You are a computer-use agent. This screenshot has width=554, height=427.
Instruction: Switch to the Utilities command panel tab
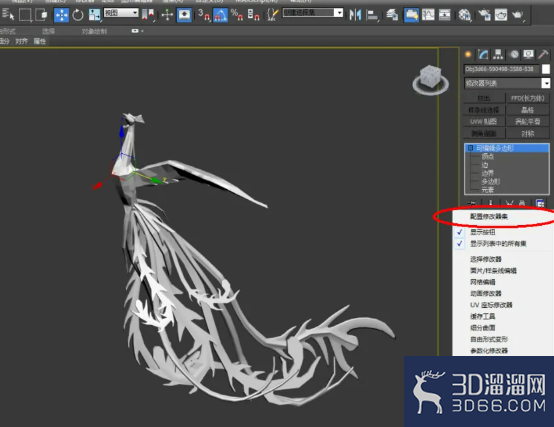click(543, 54)
